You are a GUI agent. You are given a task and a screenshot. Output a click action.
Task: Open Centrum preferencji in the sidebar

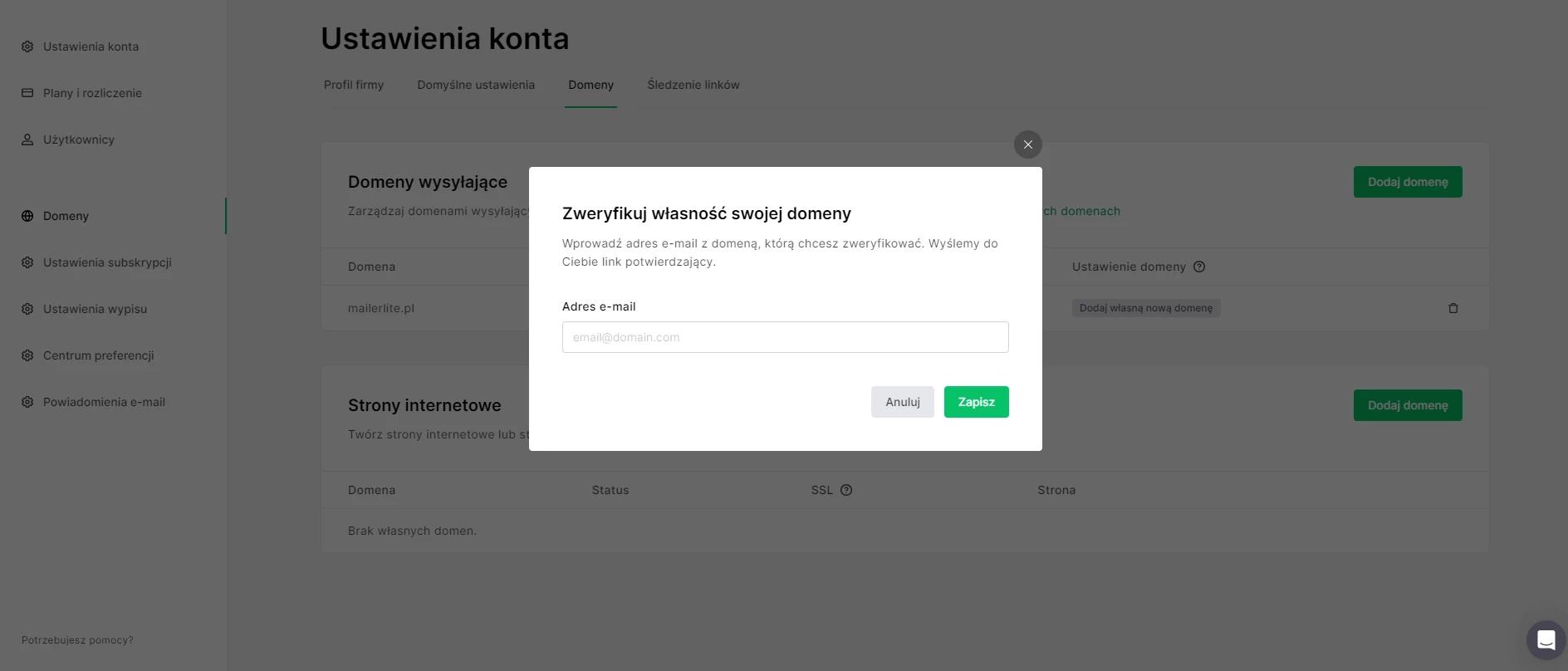[98, 355]
